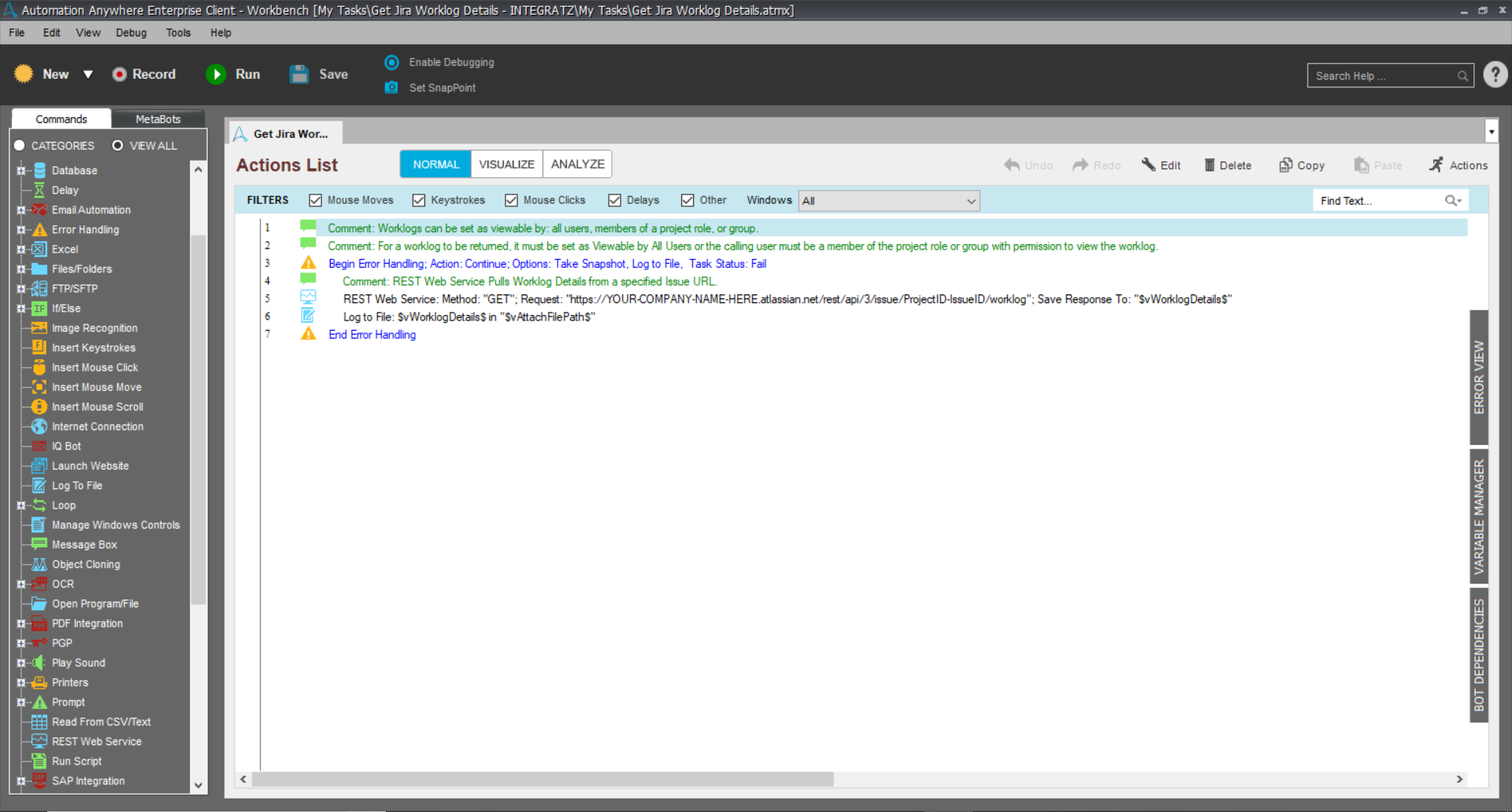
Task: Open the ERROR VIEW side panel
Action: (x=1479, y=377)
